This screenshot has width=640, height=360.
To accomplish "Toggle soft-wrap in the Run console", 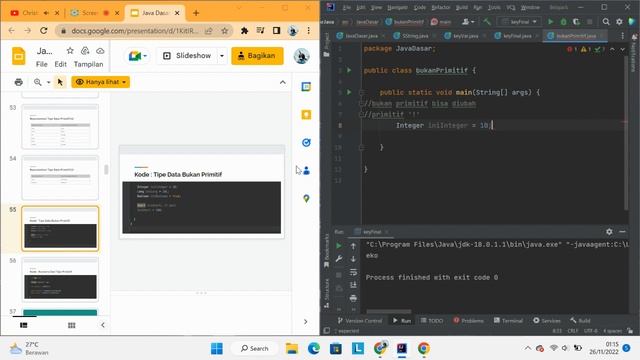I will [x=353, y=272].
